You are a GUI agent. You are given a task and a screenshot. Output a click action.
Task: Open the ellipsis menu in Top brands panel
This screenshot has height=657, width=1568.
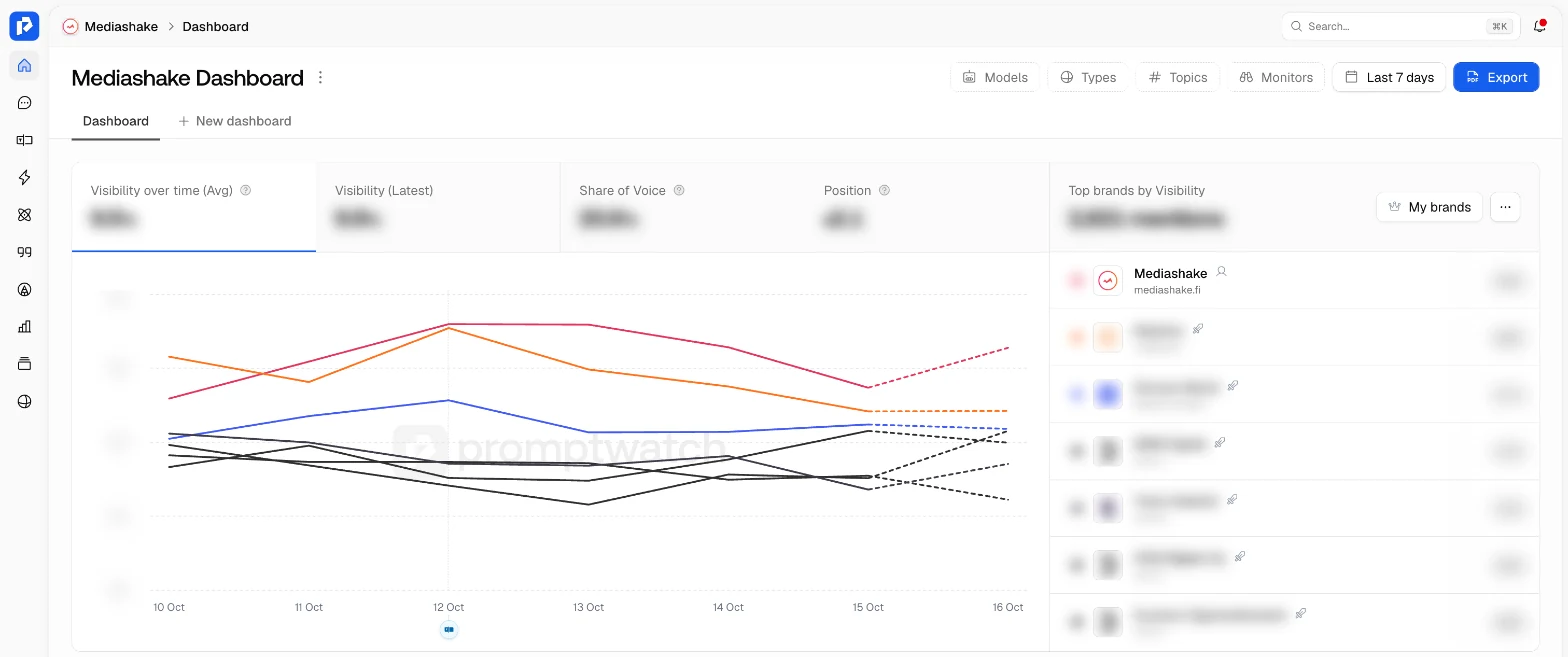click(1505, 207)
